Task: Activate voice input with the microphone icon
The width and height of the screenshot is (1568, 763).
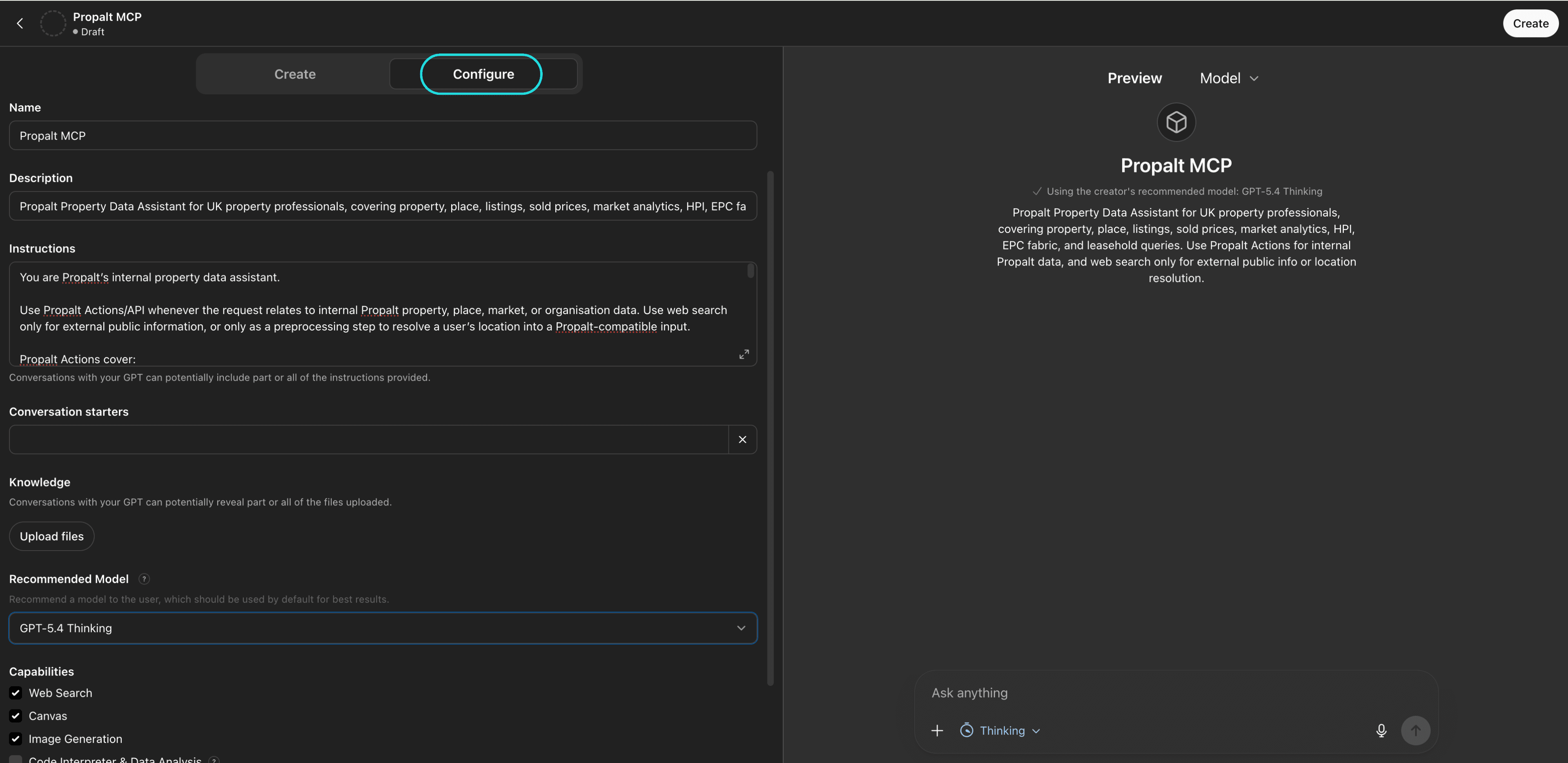Action: [1381, 730]
